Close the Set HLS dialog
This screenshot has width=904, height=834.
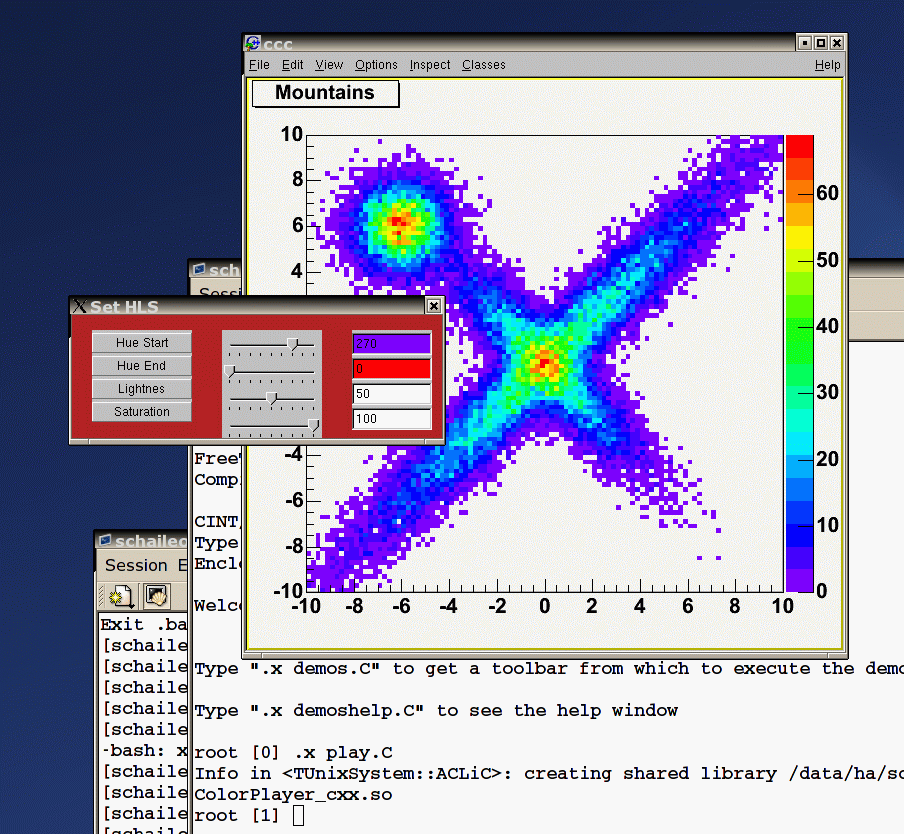[433, 306]
